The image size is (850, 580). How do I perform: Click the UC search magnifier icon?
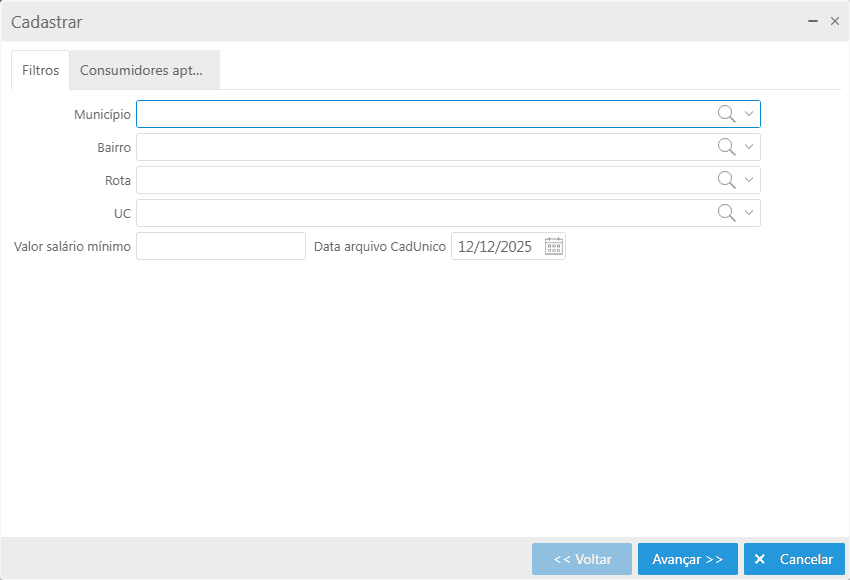pyautogui.click(x=727, y=213)
